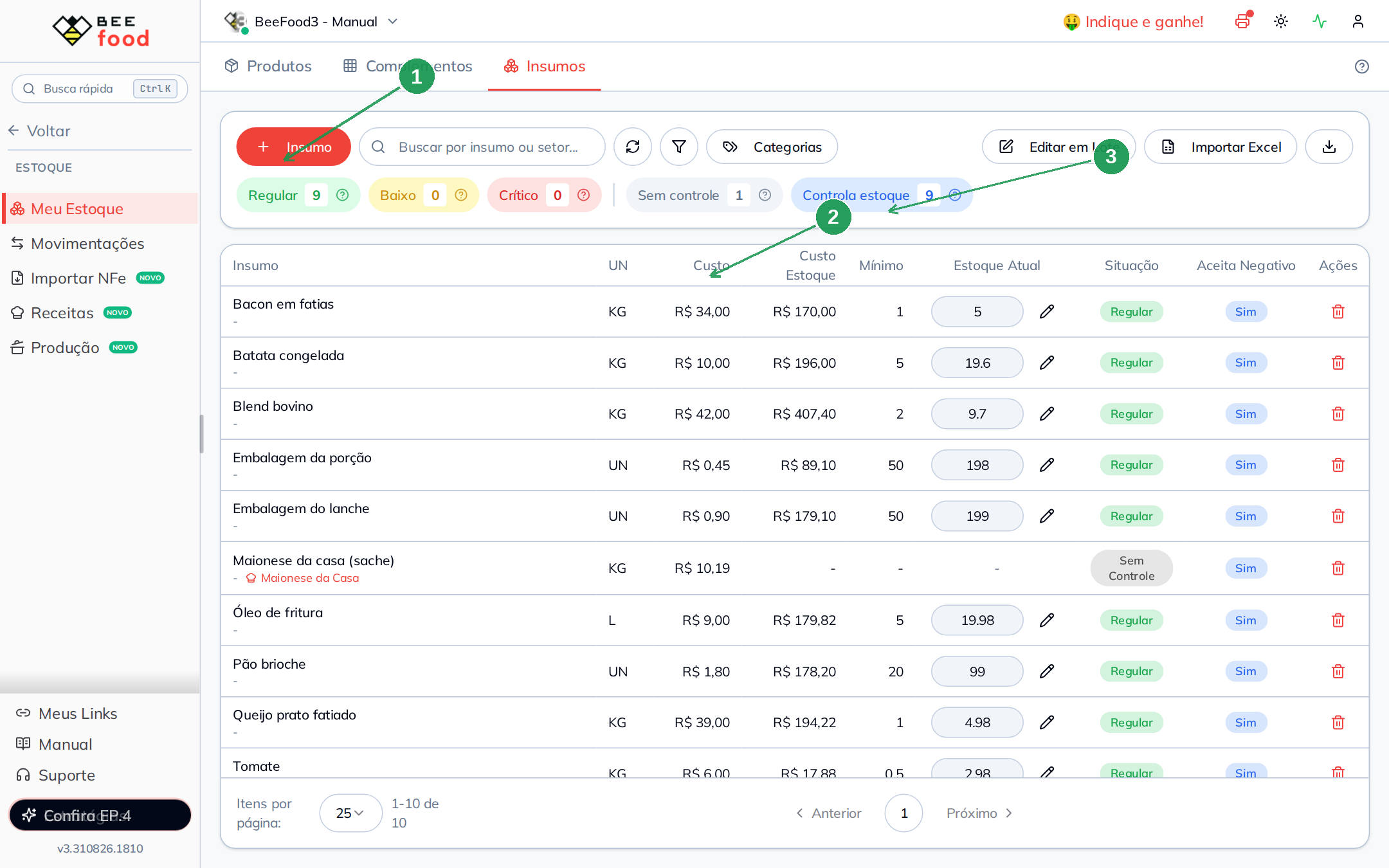The width and height of the screenshot is (1389, 868).
Task: Toggle Aceita Negativo Sim for Maionese da casa
Action: pos(1246,568)
